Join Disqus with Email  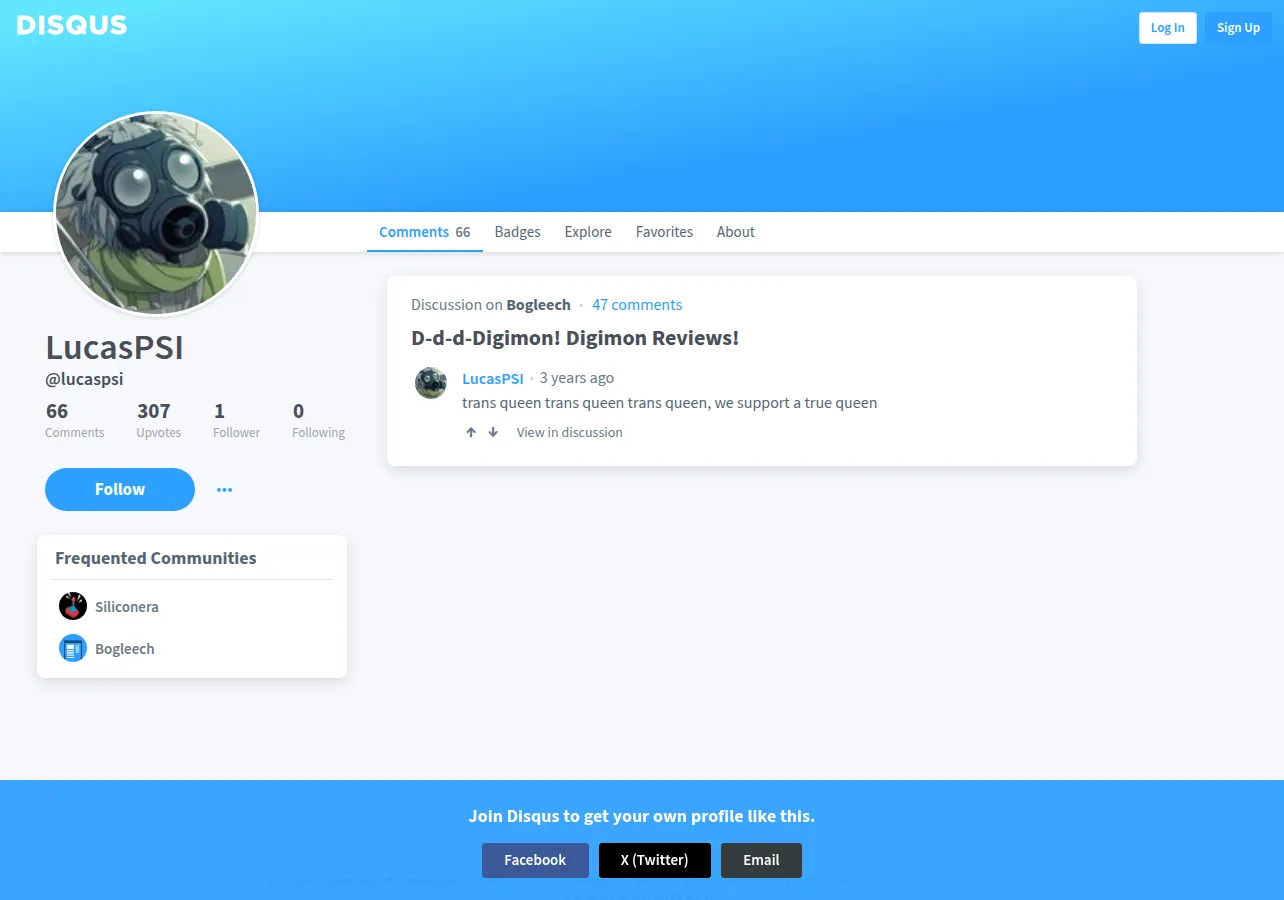[x=761, y=860]
